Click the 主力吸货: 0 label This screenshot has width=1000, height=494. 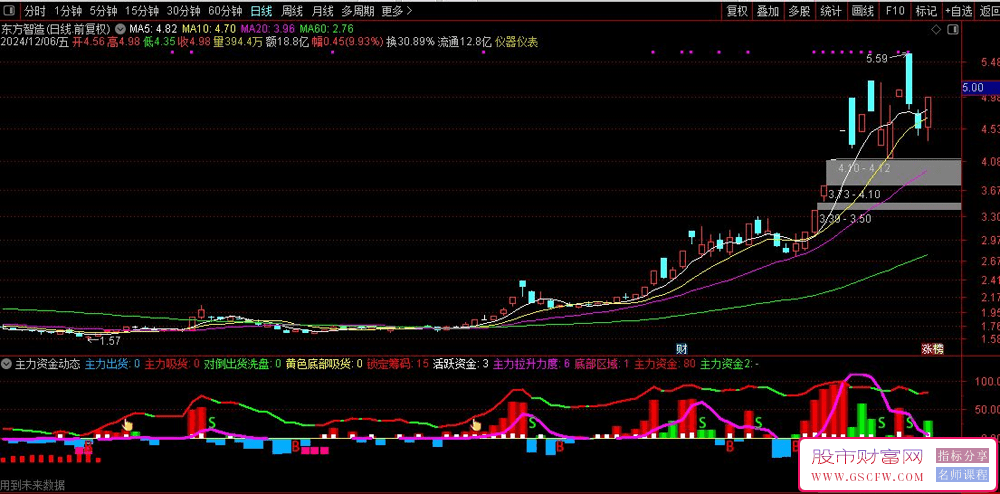[172, 364]
